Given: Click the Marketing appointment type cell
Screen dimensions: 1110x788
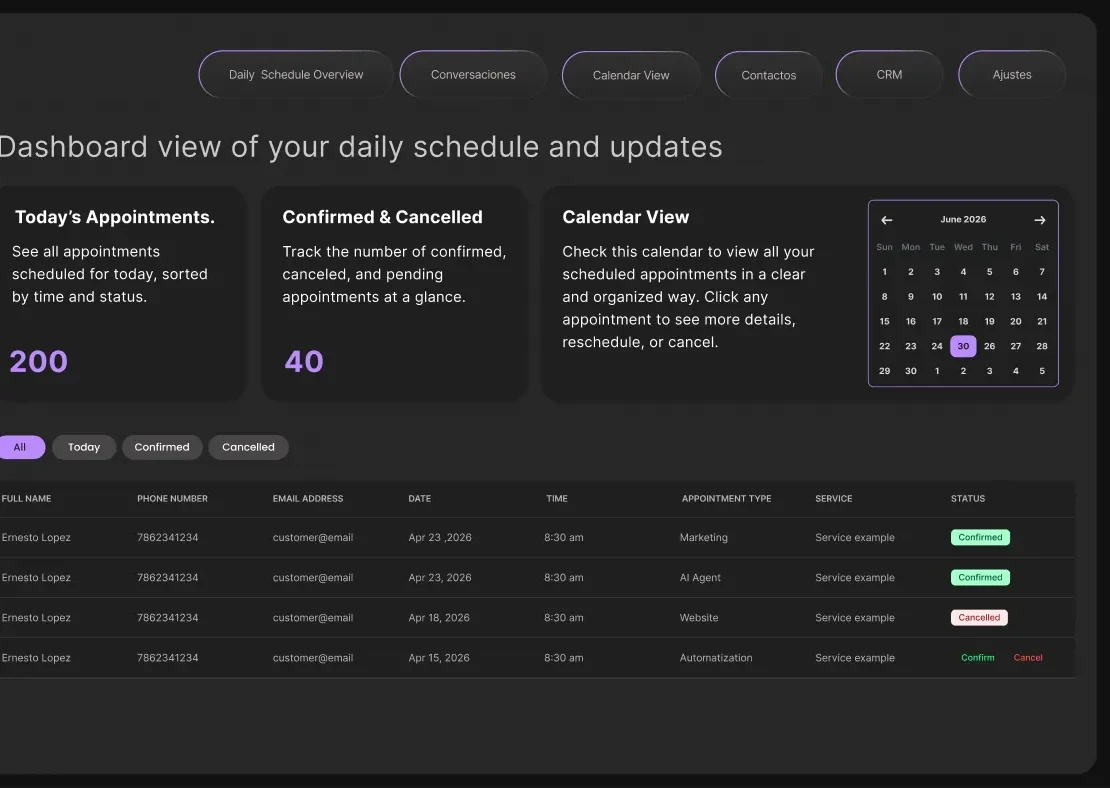Looking at the screenshot, I should tap(704, 537).
